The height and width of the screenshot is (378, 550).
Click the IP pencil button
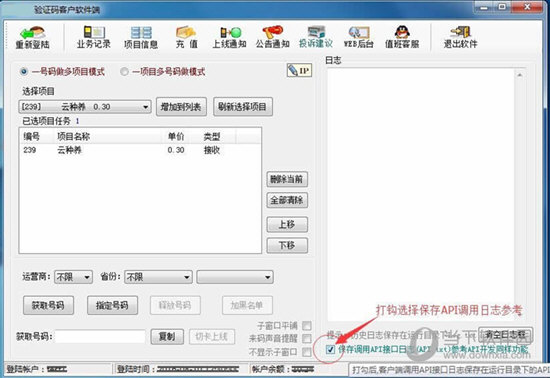click(299, 70)
